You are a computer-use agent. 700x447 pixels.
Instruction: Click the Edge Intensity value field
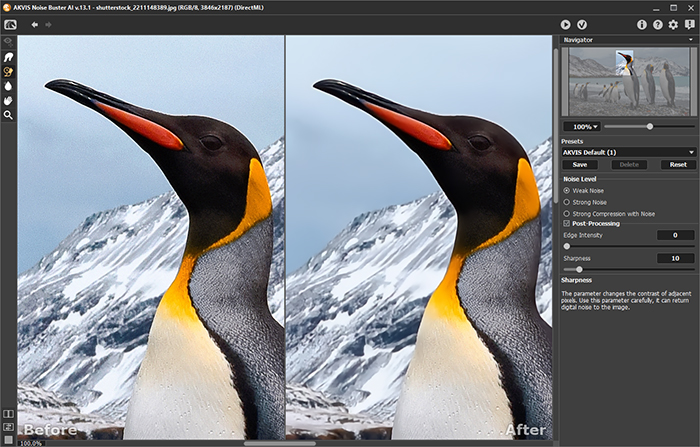pos(675,235)
